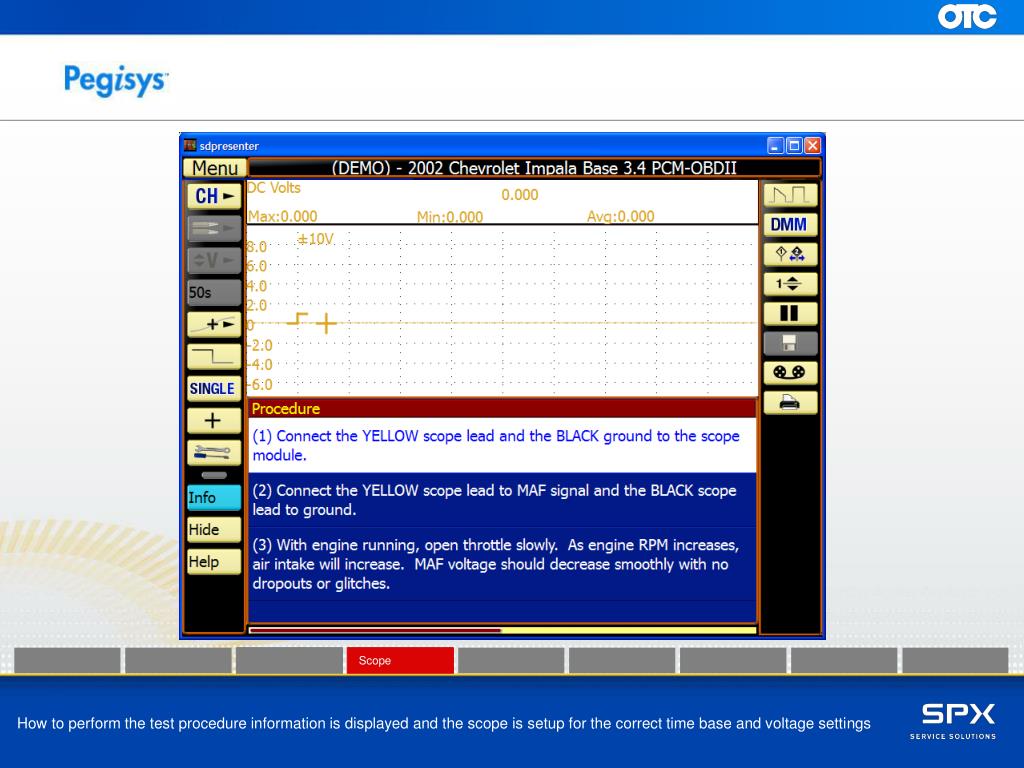Click the Pegisys logo
The image size is (1024, 768).
tap(116, 80)
